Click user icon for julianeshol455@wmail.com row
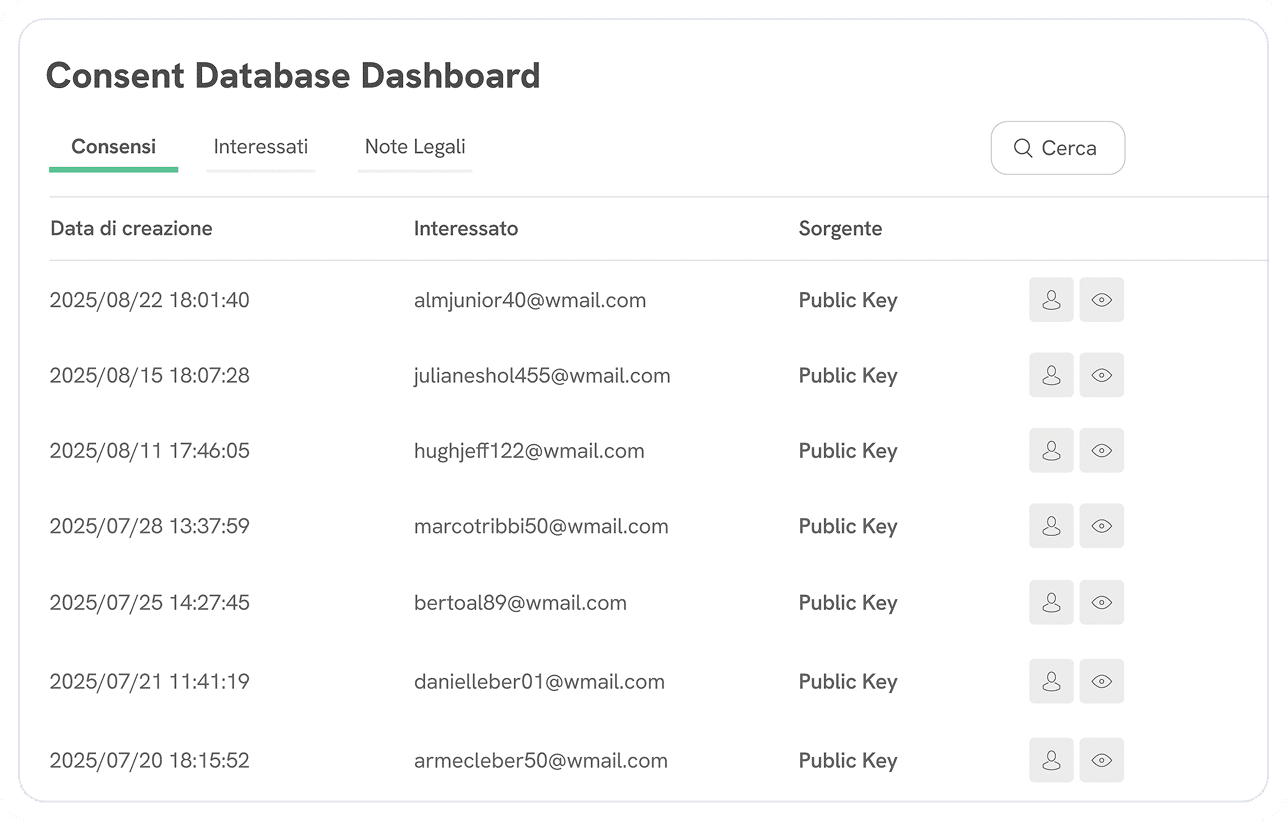Screen dimensions: 1287x821 point(1051,375)
